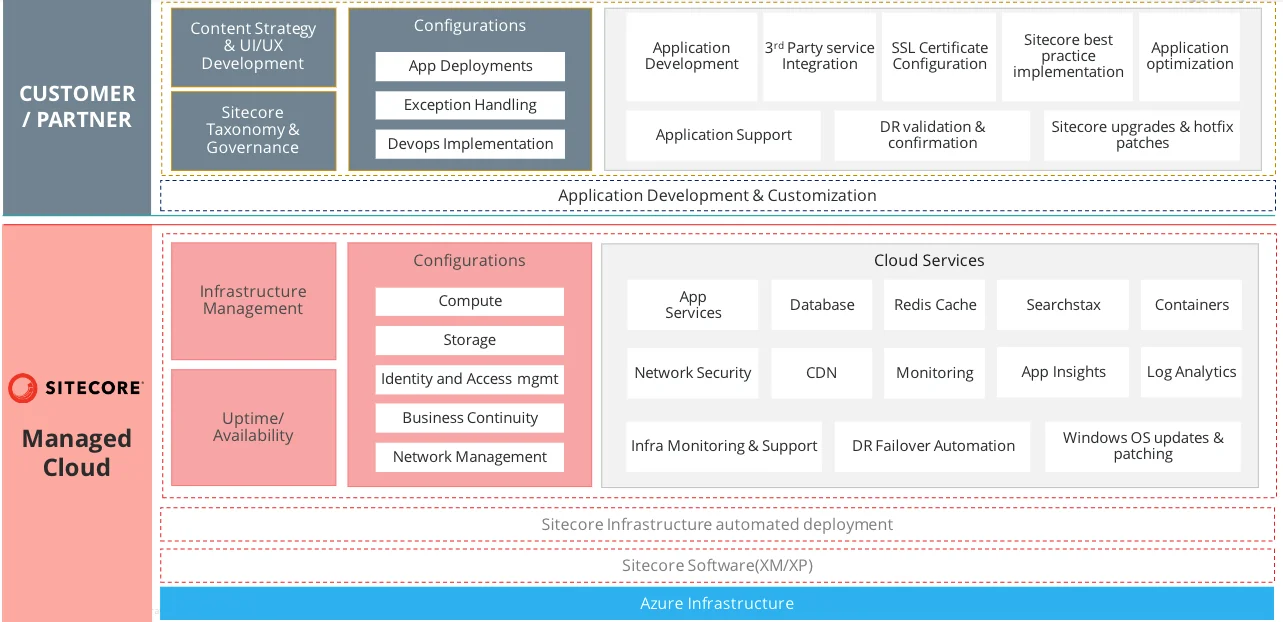Click the Redis Cache box
The image size is (1283, 622).
click(935, 305)
